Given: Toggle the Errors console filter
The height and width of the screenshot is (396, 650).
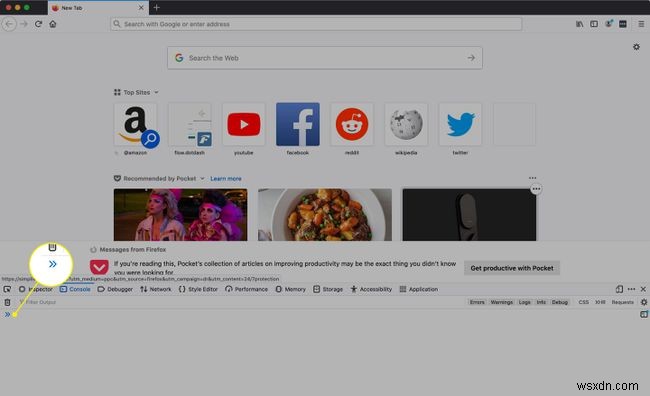Looking at the screenshot, I should pyautogui.click(x=477, y=302).
